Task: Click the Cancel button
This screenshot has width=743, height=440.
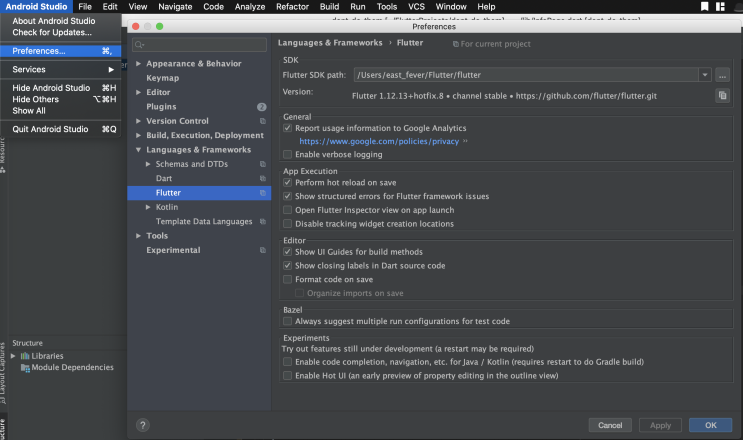Action: point(610,425)
